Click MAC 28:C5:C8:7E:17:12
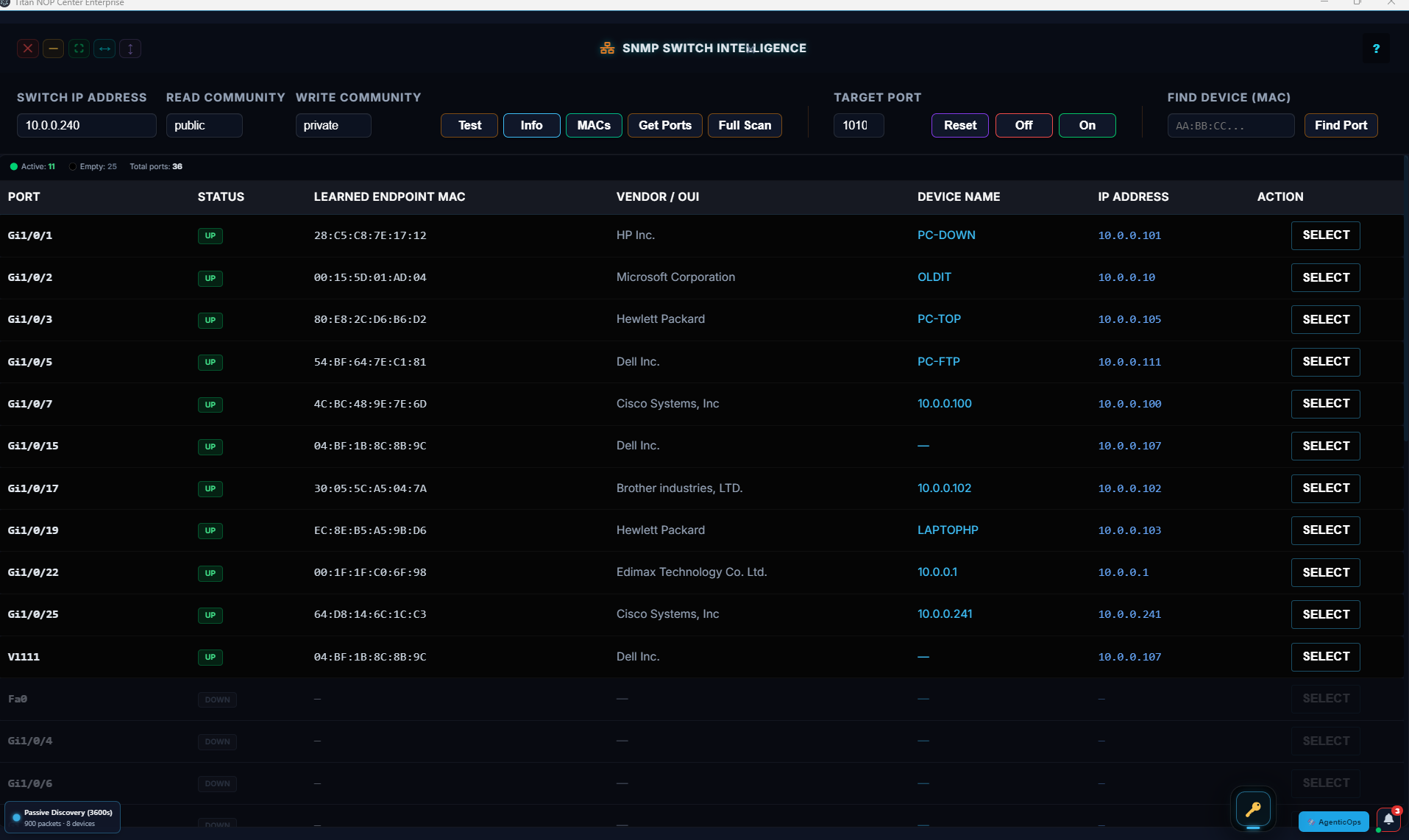This screenshot has width=1409, height=840. [370, 235]
